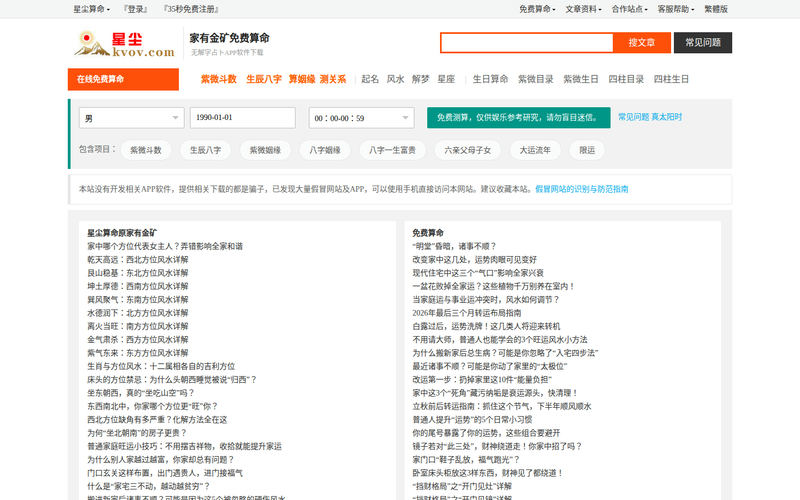800x500 pixels.
Task: Open article 你的尾号暴露了你的运势
Action: click(486, 433)
